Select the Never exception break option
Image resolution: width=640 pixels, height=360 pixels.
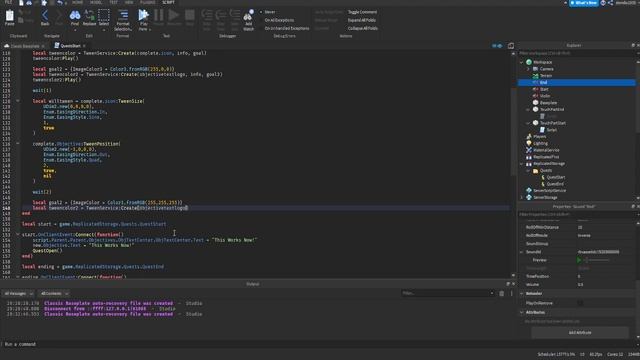tap(269, 12)
